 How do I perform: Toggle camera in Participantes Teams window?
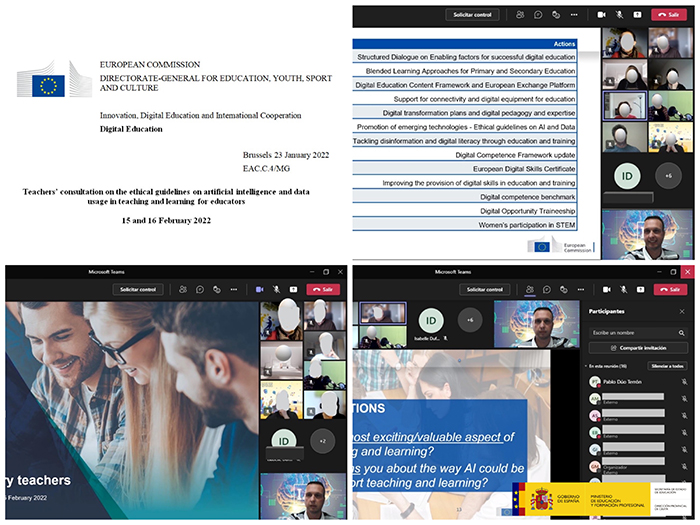point(606,289)
